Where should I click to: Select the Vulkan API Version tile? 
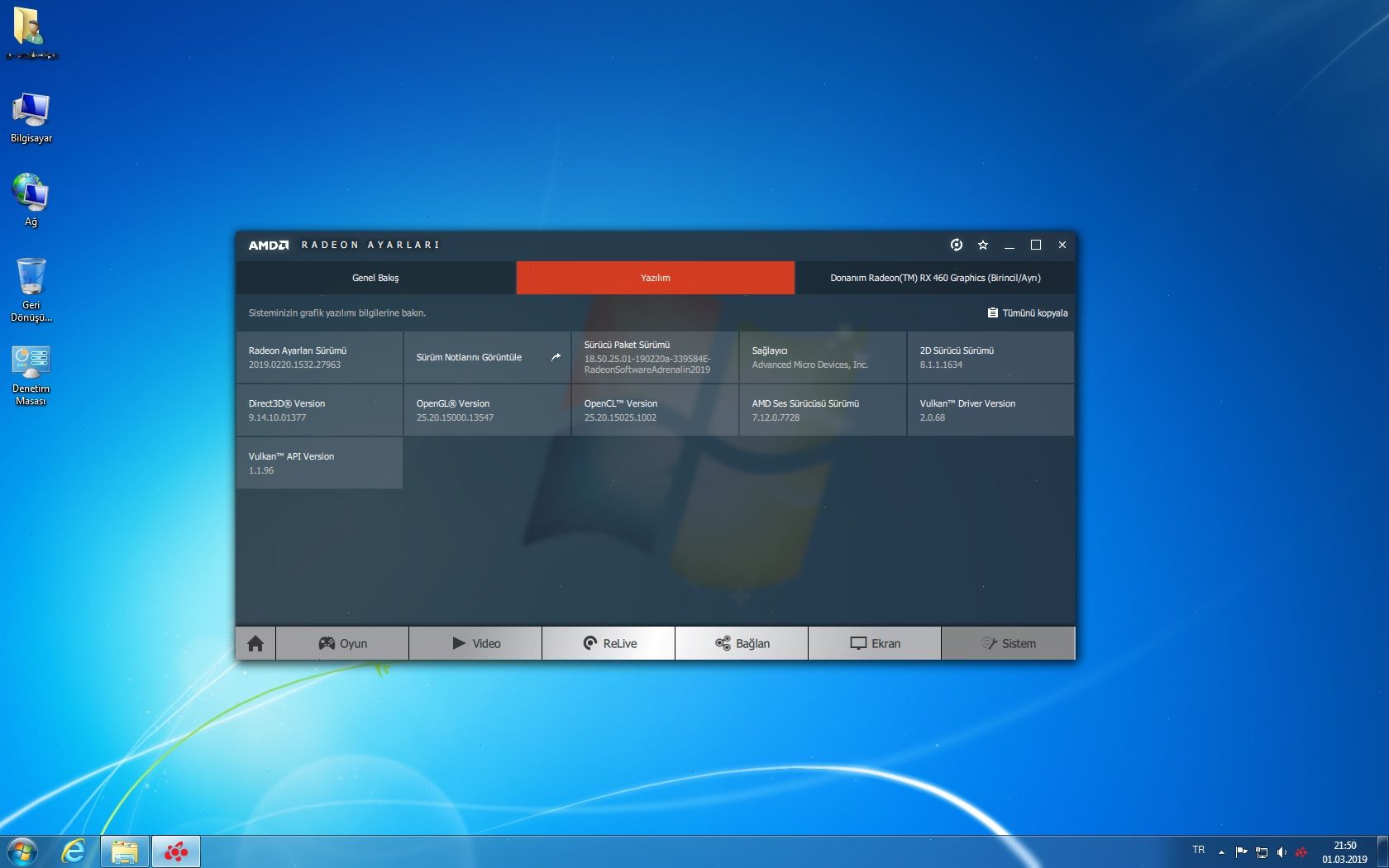(x=319, y=463)
